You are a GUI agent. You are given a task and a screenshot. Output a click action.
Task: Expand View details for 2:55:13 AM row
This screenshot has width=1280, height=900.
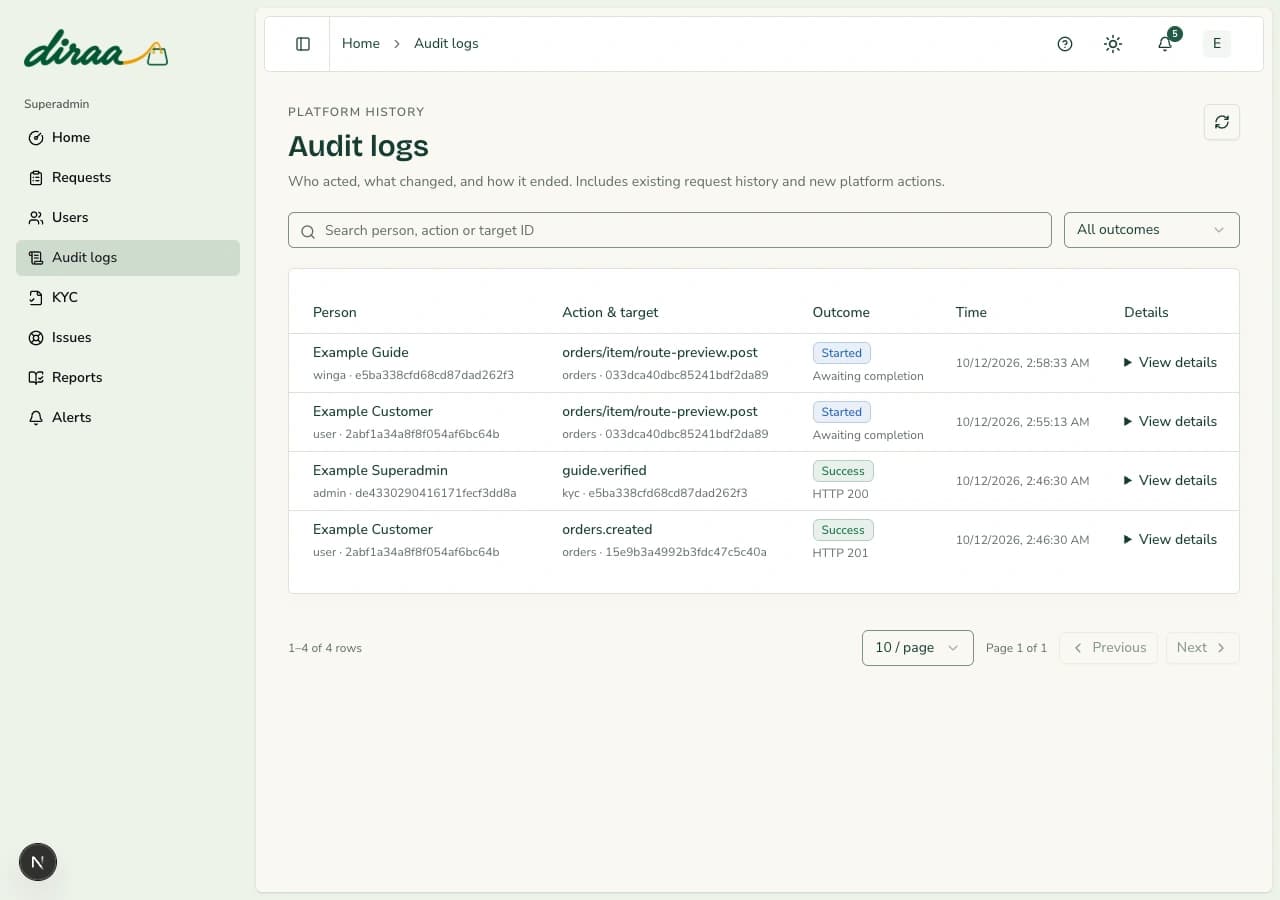coord(1170,422)
